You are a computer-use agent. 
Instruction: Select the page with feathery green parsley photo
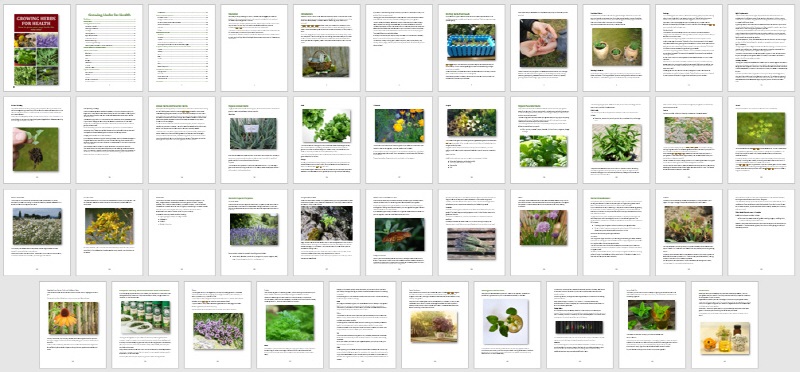pyautogui.click(x=290, y=325)
